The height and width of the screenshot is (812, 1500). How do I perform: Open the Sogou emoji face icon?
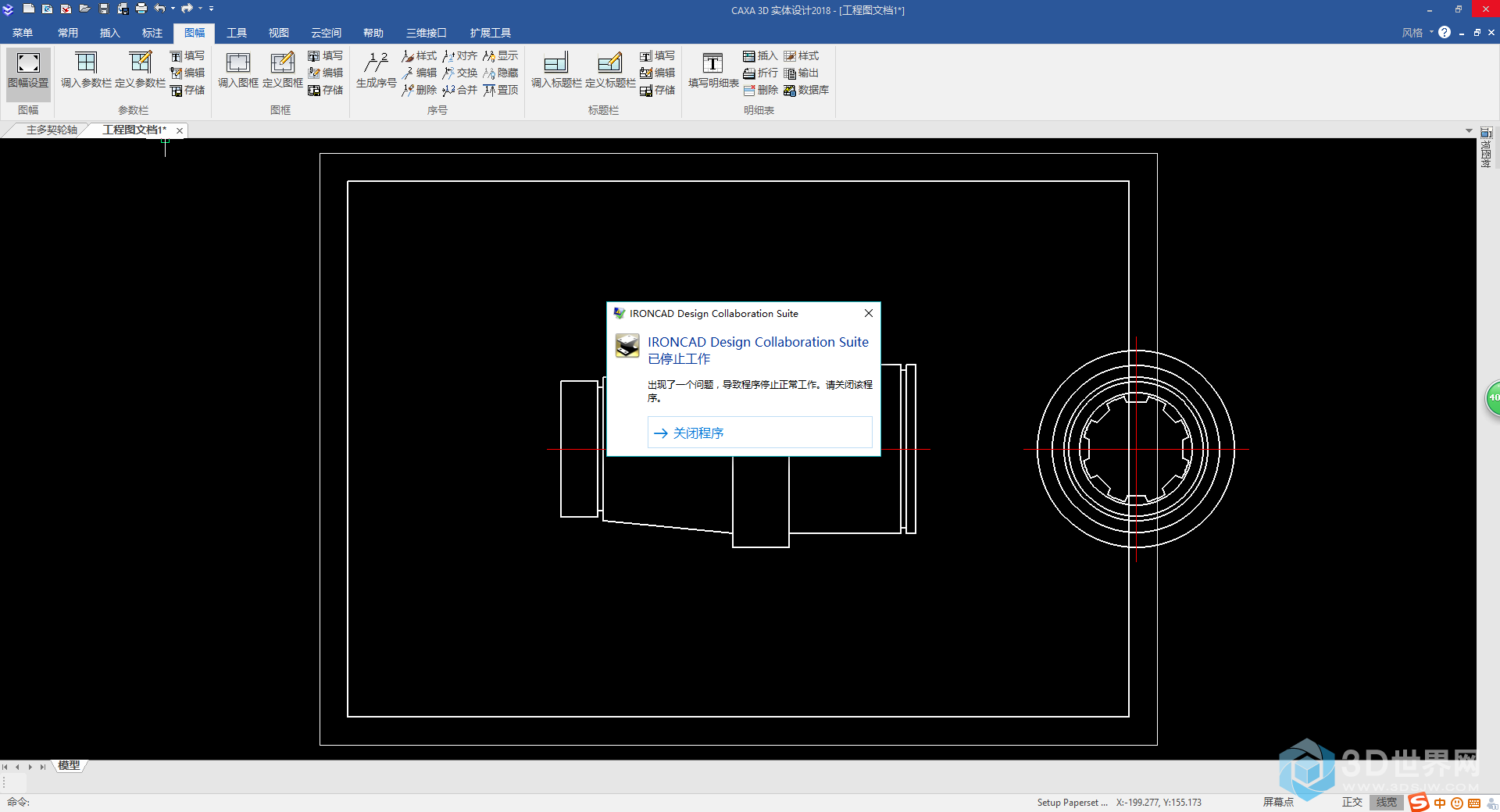click(x=1457, y=803)
